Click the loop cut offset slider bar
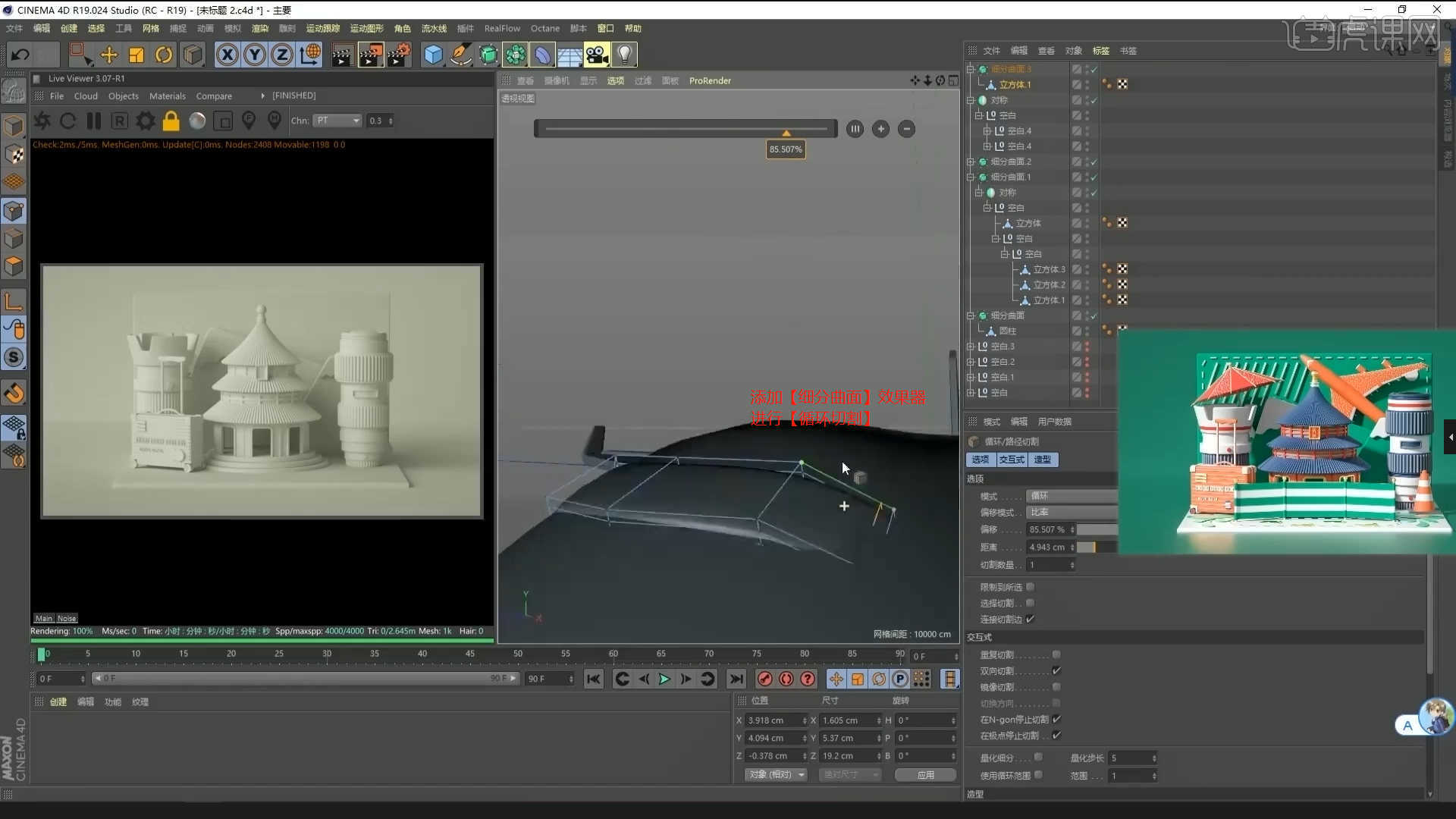The height and width of the screenshot is (819, 1456). click(685, 129)
